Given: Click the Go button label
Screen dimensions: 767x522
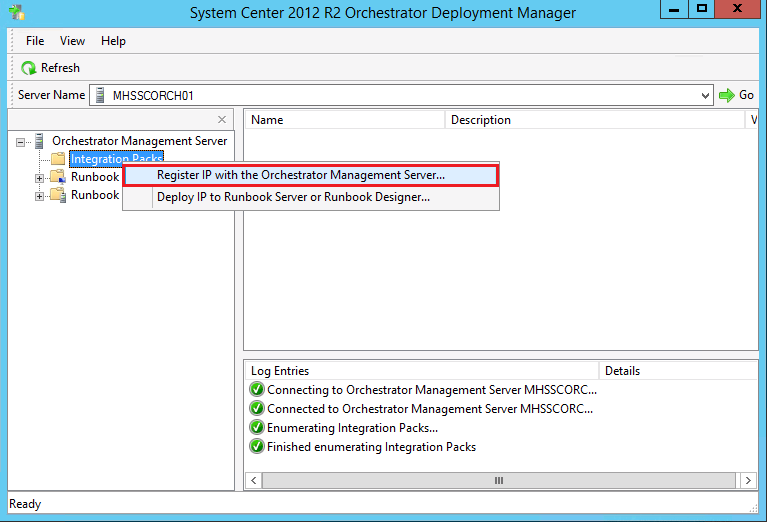Looking at the screenshot, I should point(746,95).
